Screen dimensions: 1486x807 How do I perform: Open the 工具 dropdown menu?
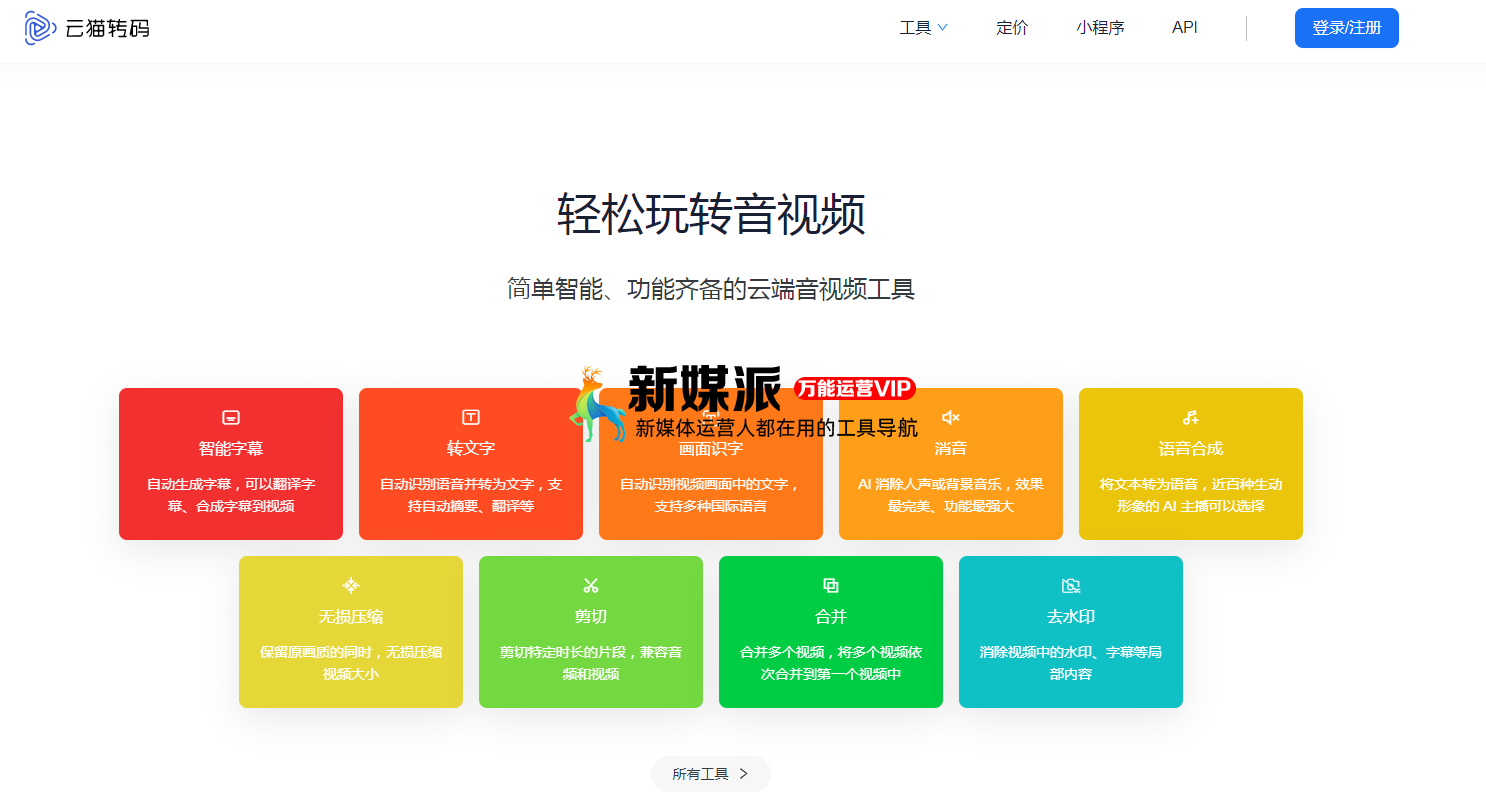[x=923, y=28]
